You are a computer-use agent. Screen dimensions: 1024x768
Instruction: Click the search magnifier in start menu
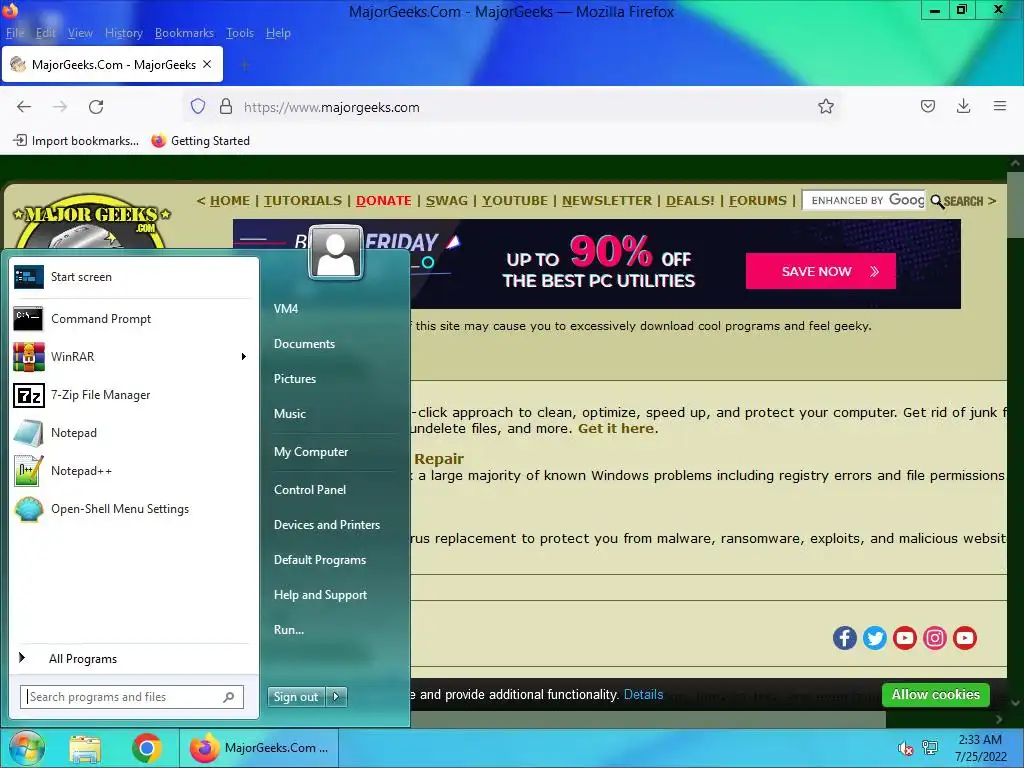229,697
